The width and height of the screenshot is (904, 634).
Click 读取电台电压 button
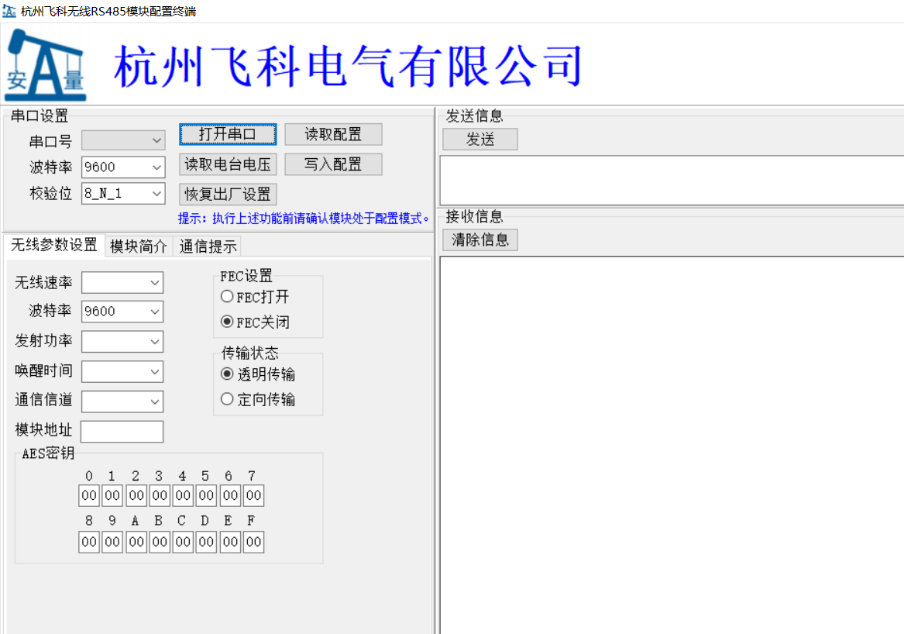click(228, 164)
